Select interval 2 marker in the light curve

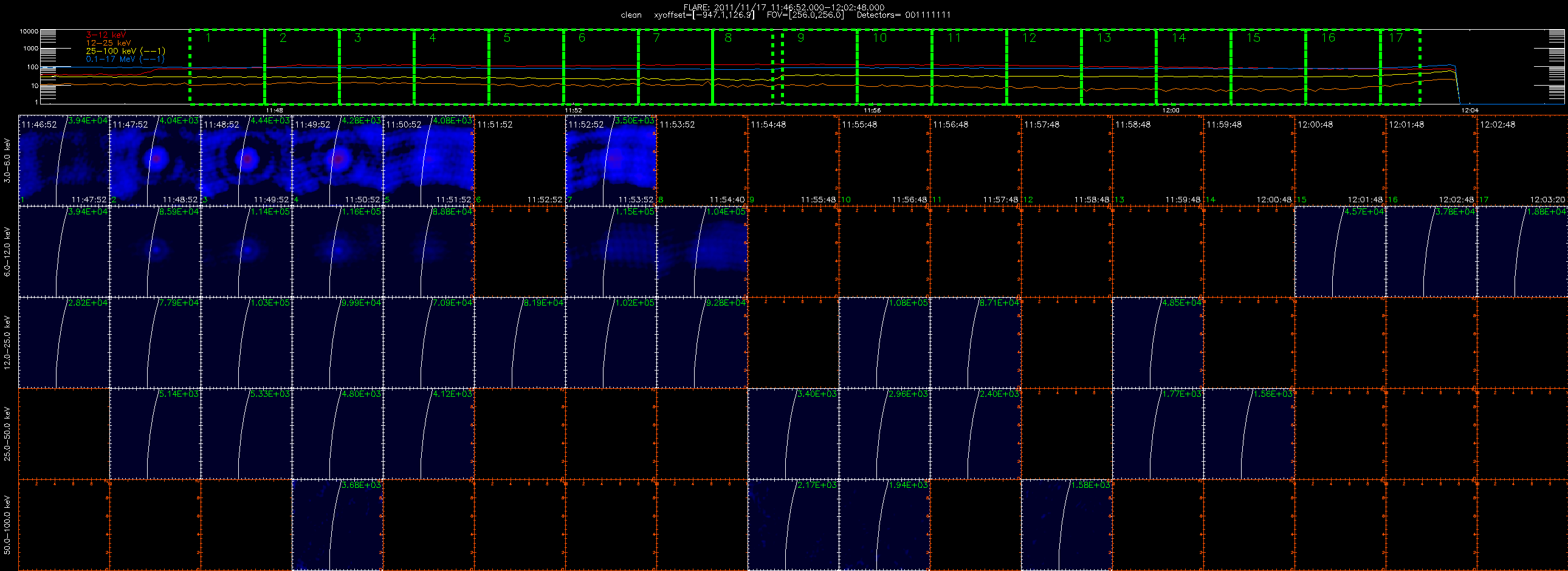pos(283,38)
